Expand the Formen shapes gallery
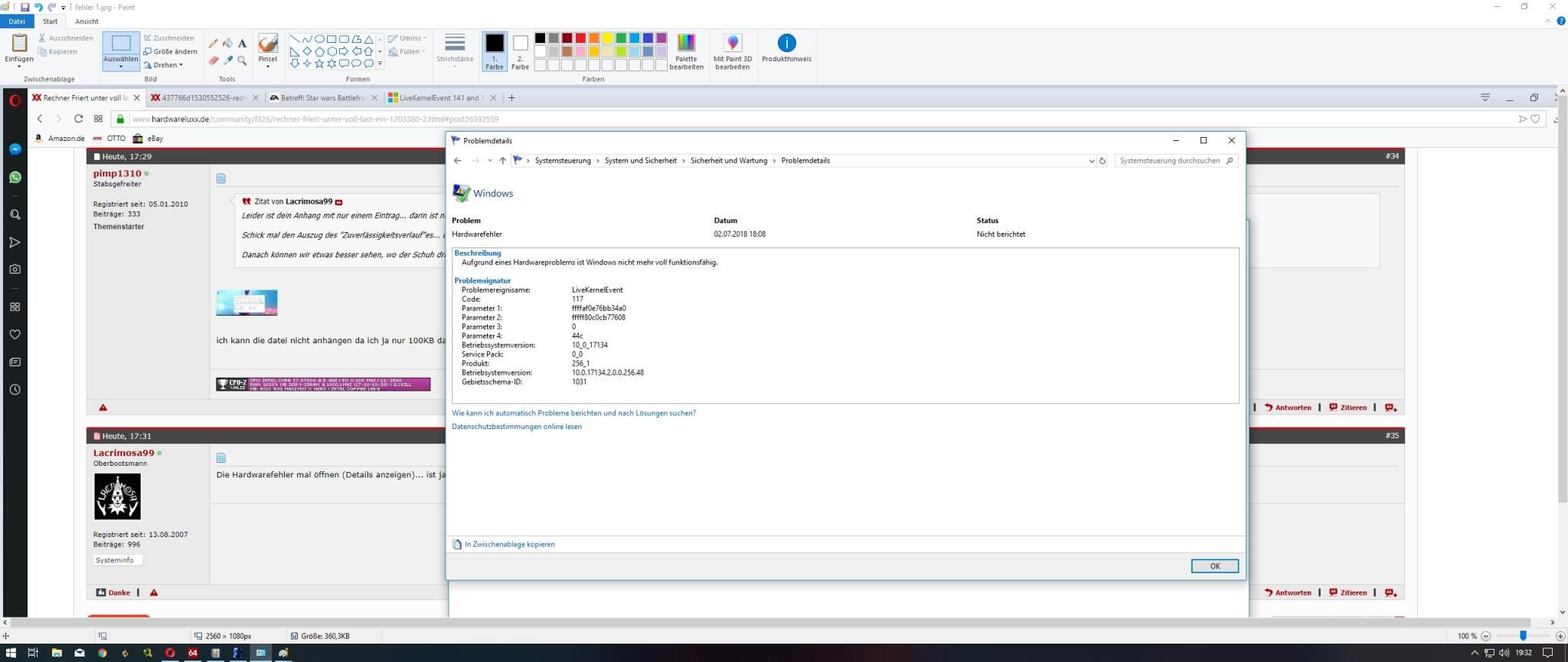The height and width of the screenshot is (662, 1568). 380,64
